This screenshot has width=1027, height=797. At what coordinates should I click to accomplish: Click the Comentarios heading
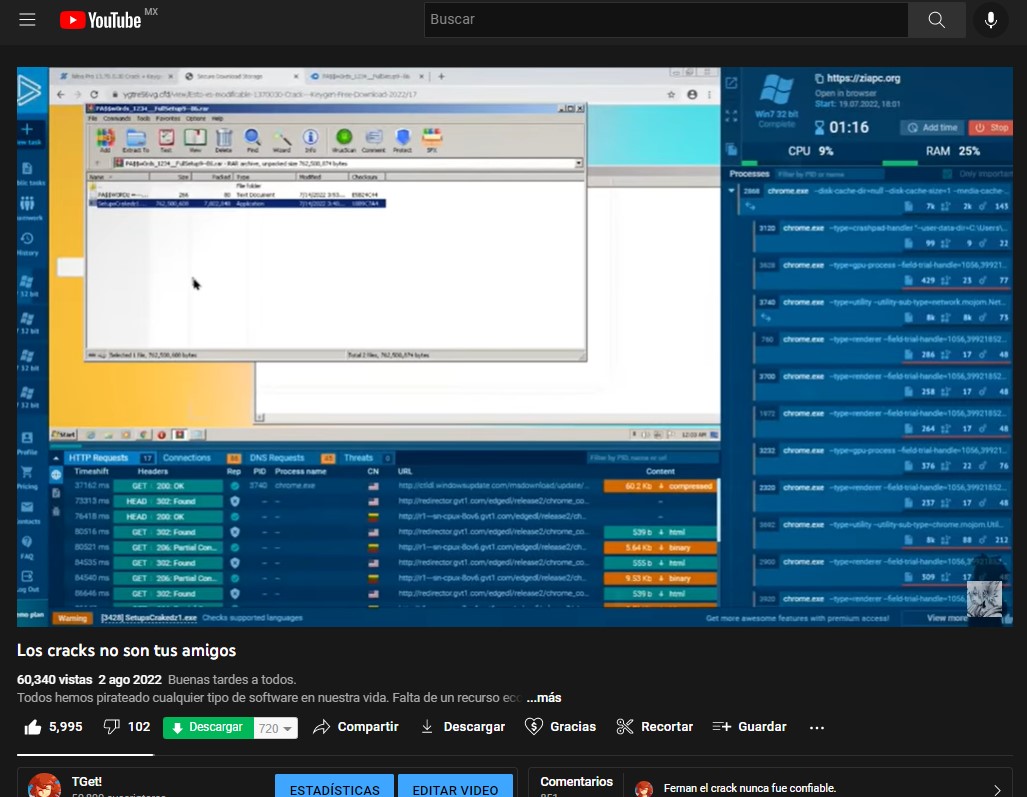pyautogui.click(x=576, y=781)
